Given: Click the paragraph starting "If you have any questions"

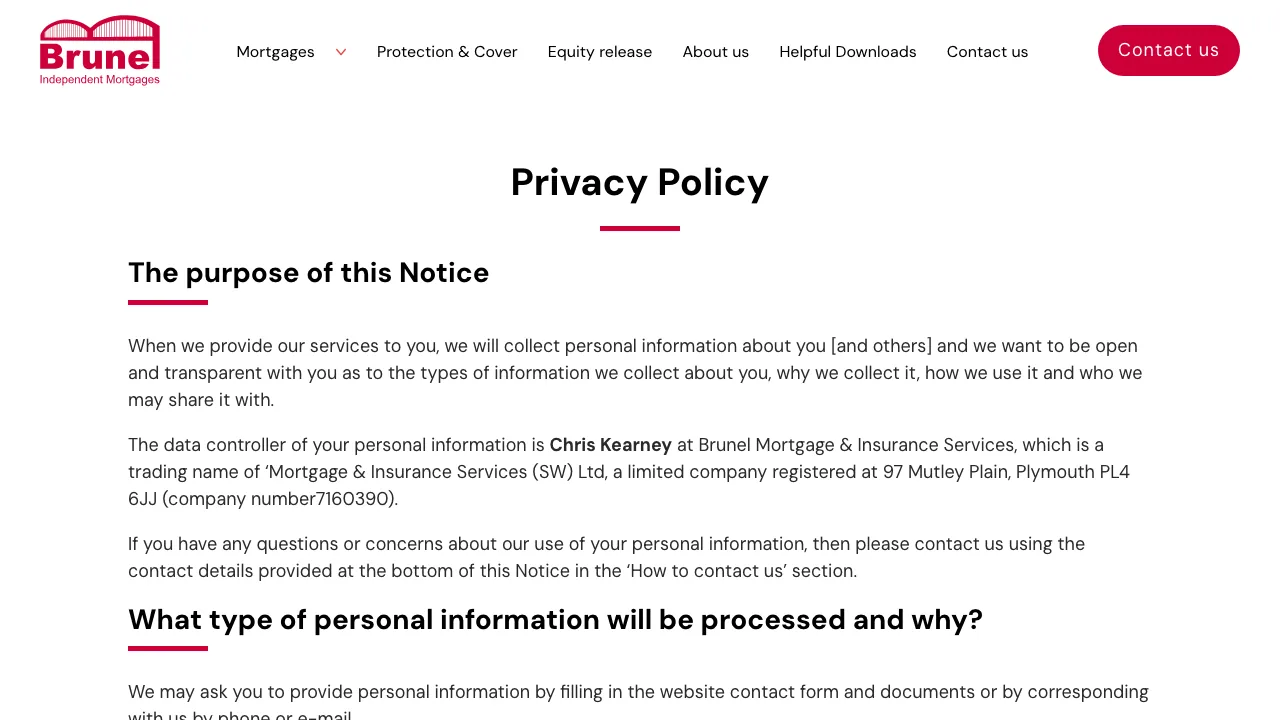Looking at the screenshot, I should 606,557.
